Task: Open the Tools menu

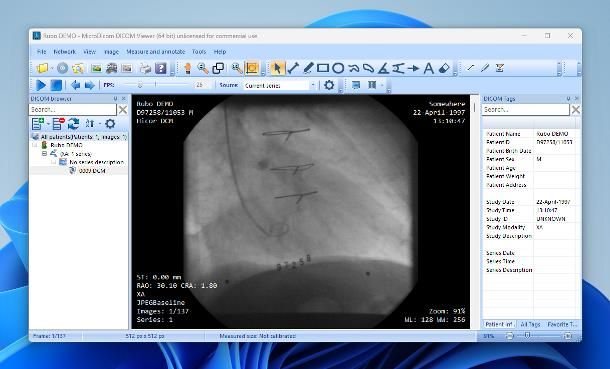Action: coord(199,52)
